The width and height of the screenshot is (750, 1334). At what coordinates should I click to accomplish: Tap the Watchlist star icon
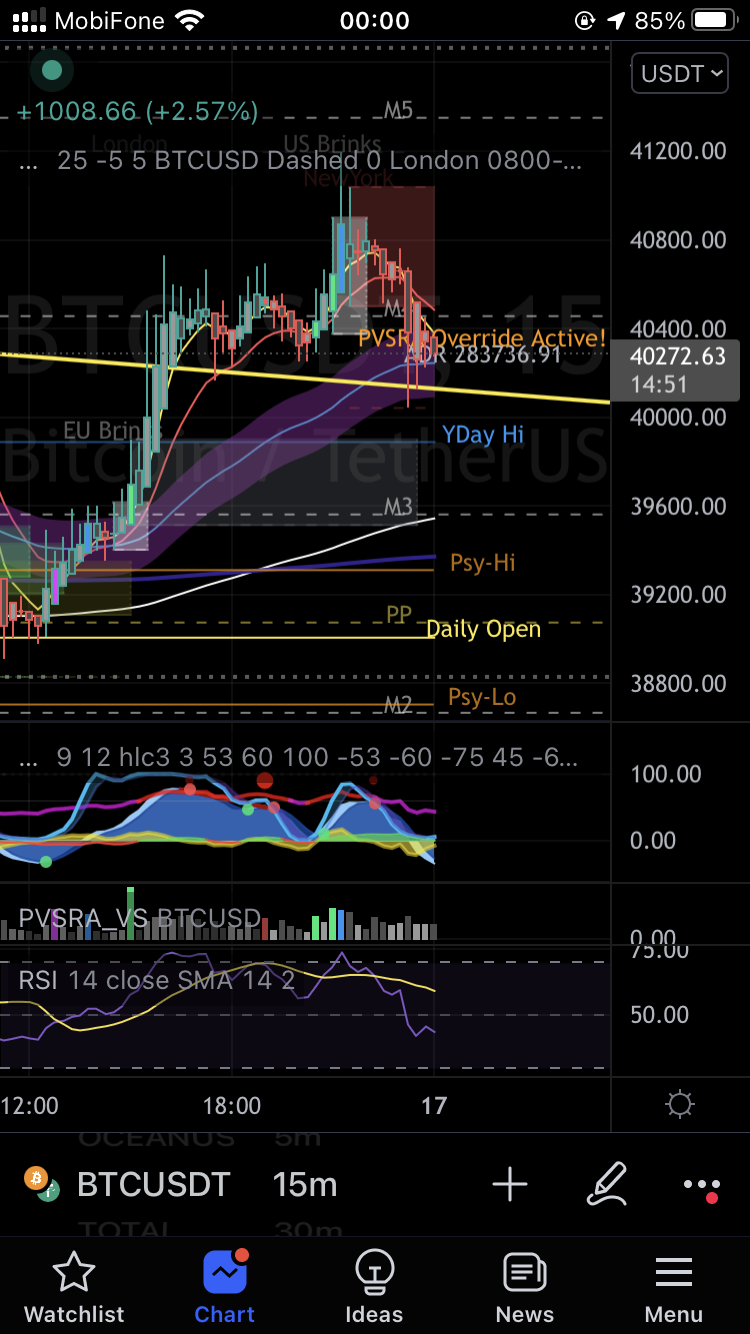(x=74, y=1273)
